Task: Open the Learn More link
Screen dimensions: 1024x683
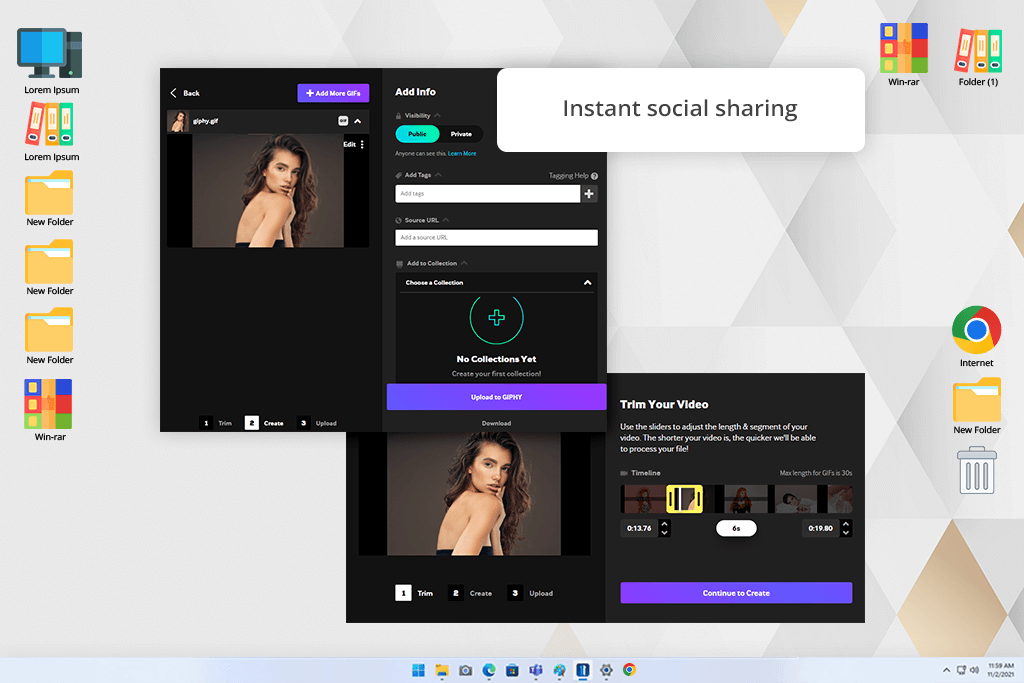Action: click(x=462, y=153)
